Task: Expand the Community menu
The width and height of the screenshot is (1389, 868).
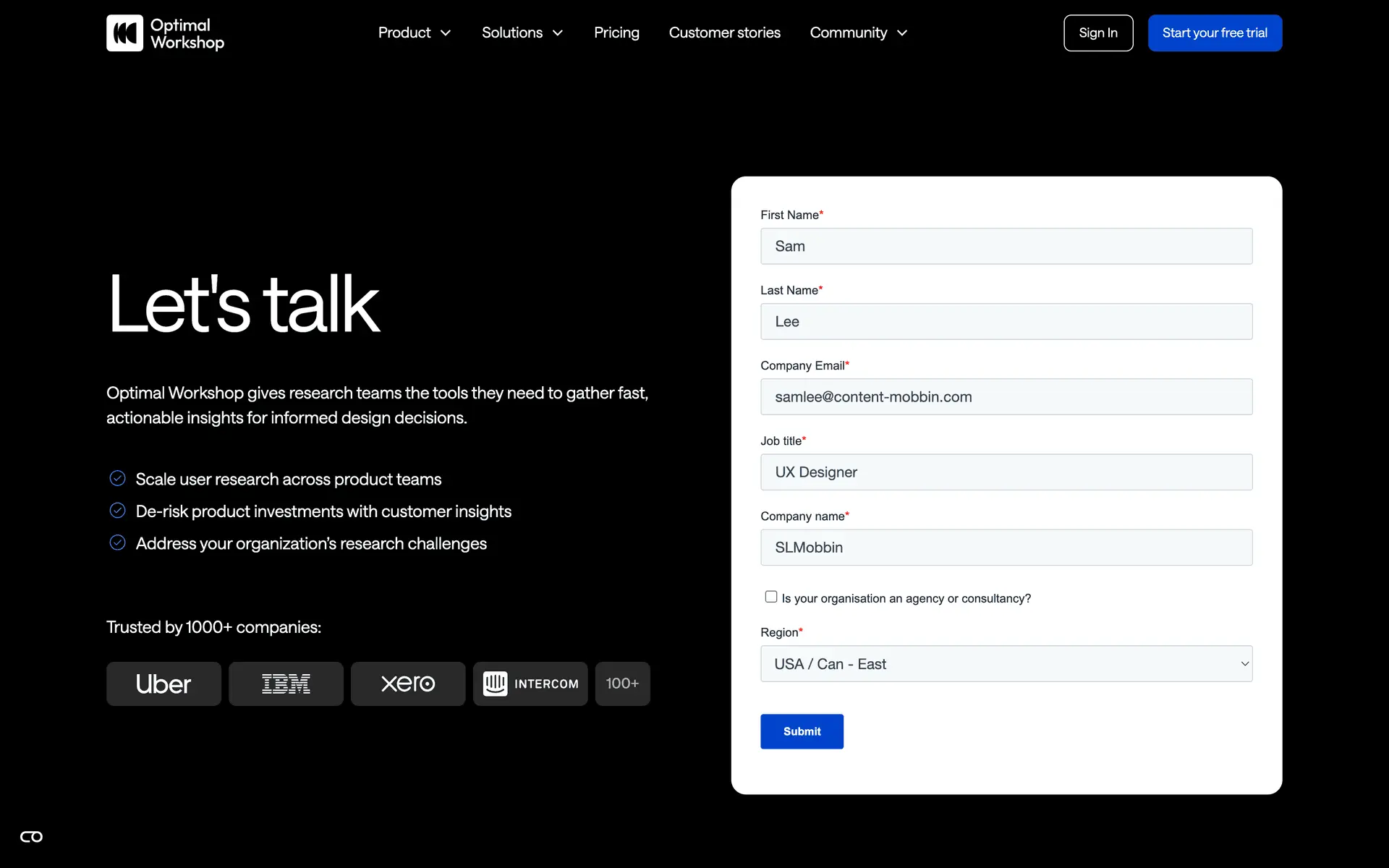Action: 858,33
